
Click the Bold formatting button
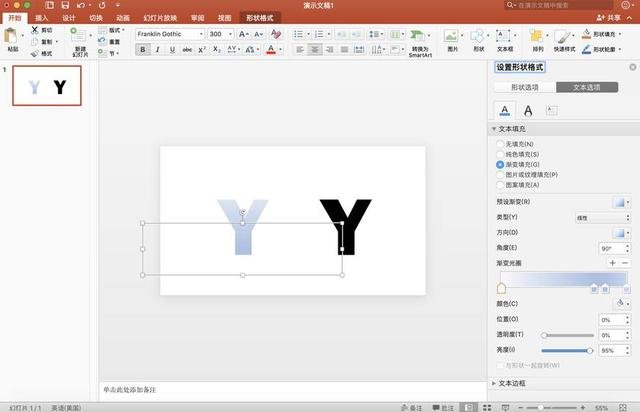coord(143,49)
